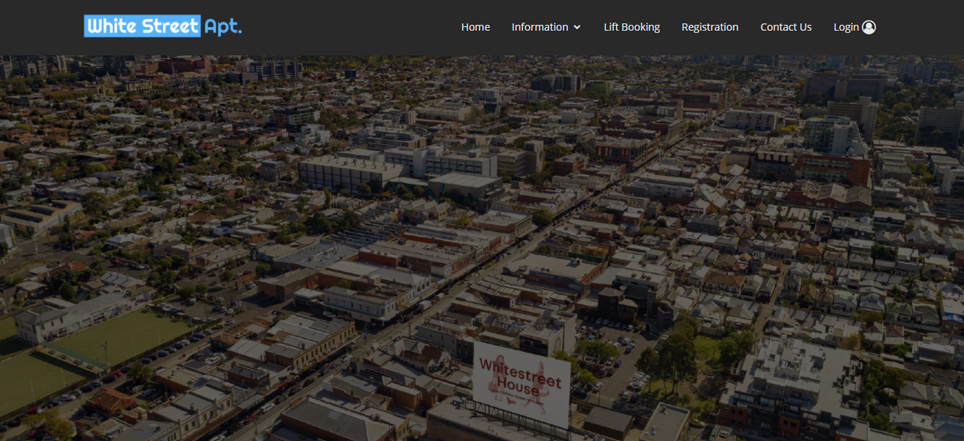Click the user profile icon beside Login
This screenshot has width=964, height=441.
(869, 27)
